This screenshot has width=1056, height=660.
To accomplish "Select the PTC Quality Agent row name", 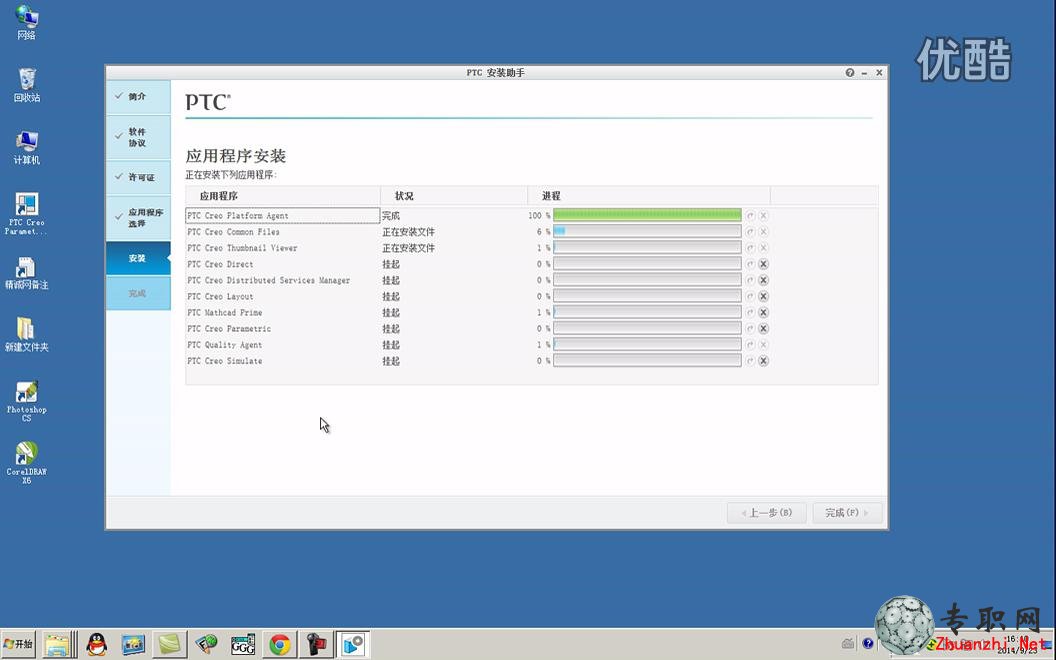I will pyautogui.click(x=225, y=345).
